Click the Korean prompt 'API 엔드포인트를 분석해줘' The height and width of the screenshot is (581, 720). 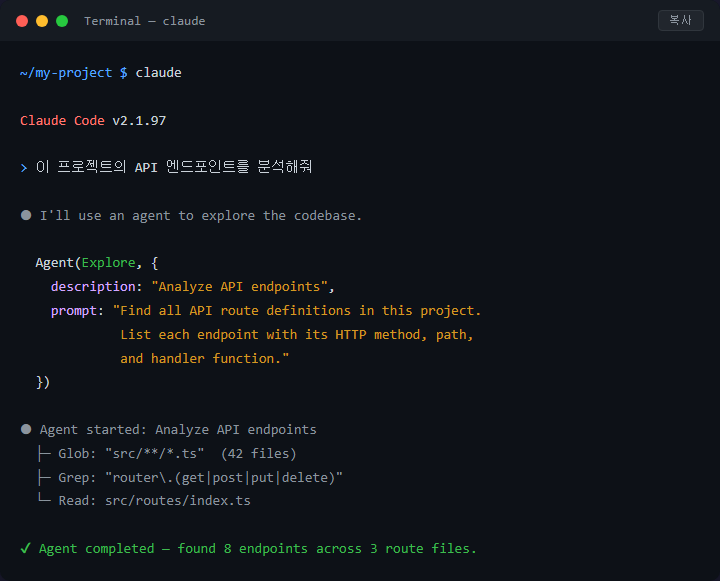click(223, 167)
